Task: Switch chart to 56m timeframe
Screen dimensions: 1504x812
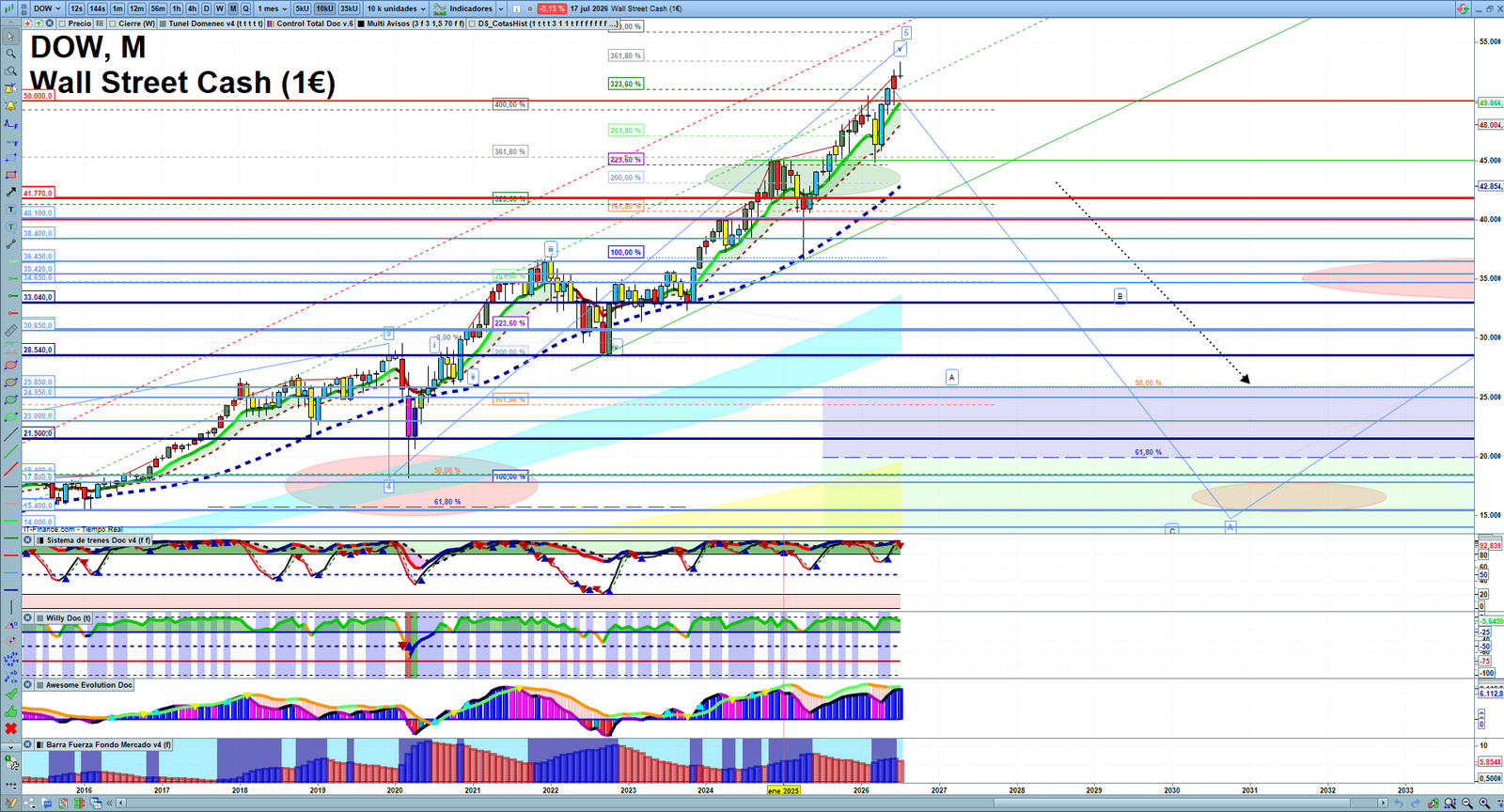Action: pos(158,8)
